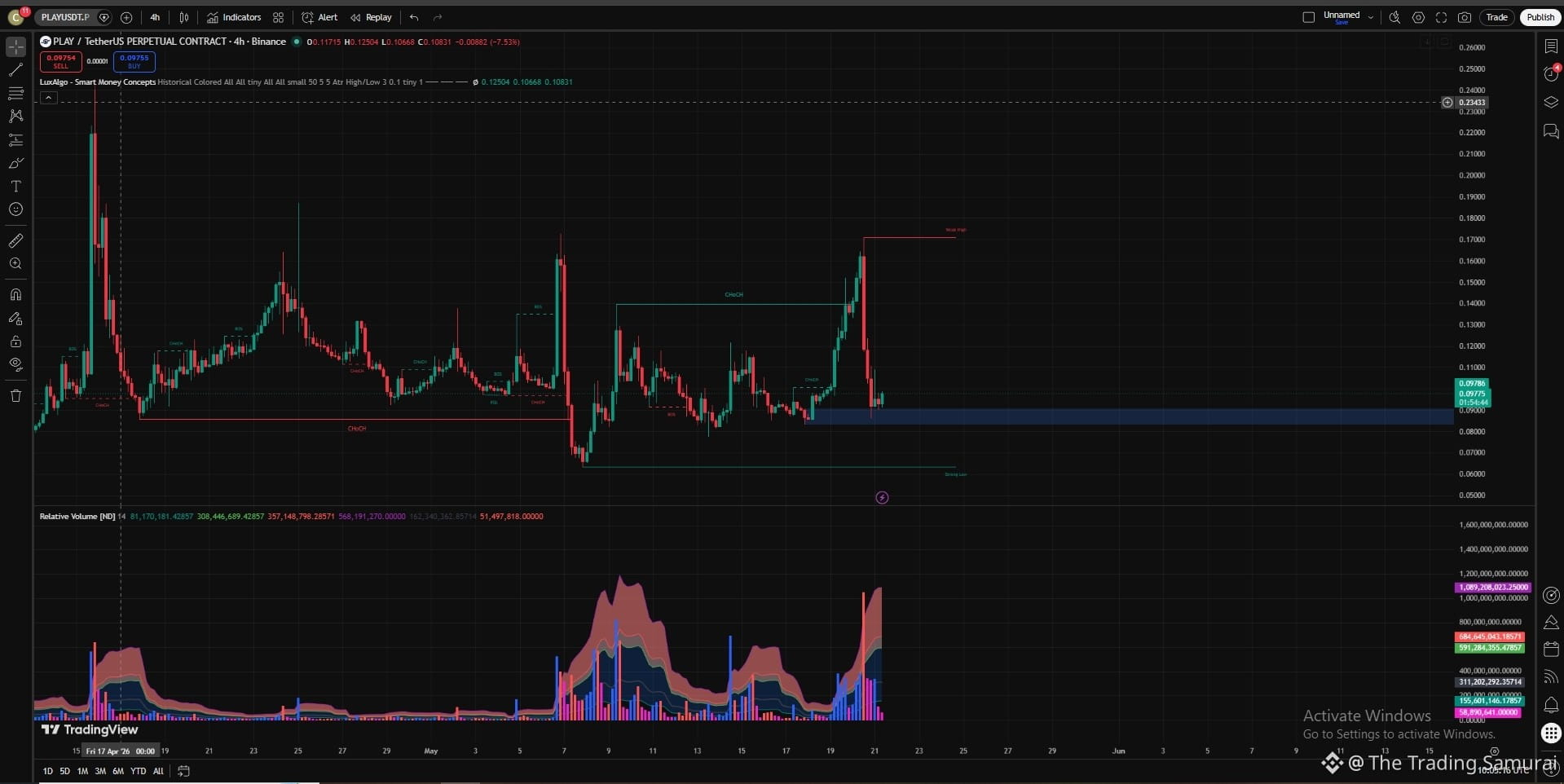1564x784 pixels.
Task: Select the 1D date range
Action: (47, 771)
